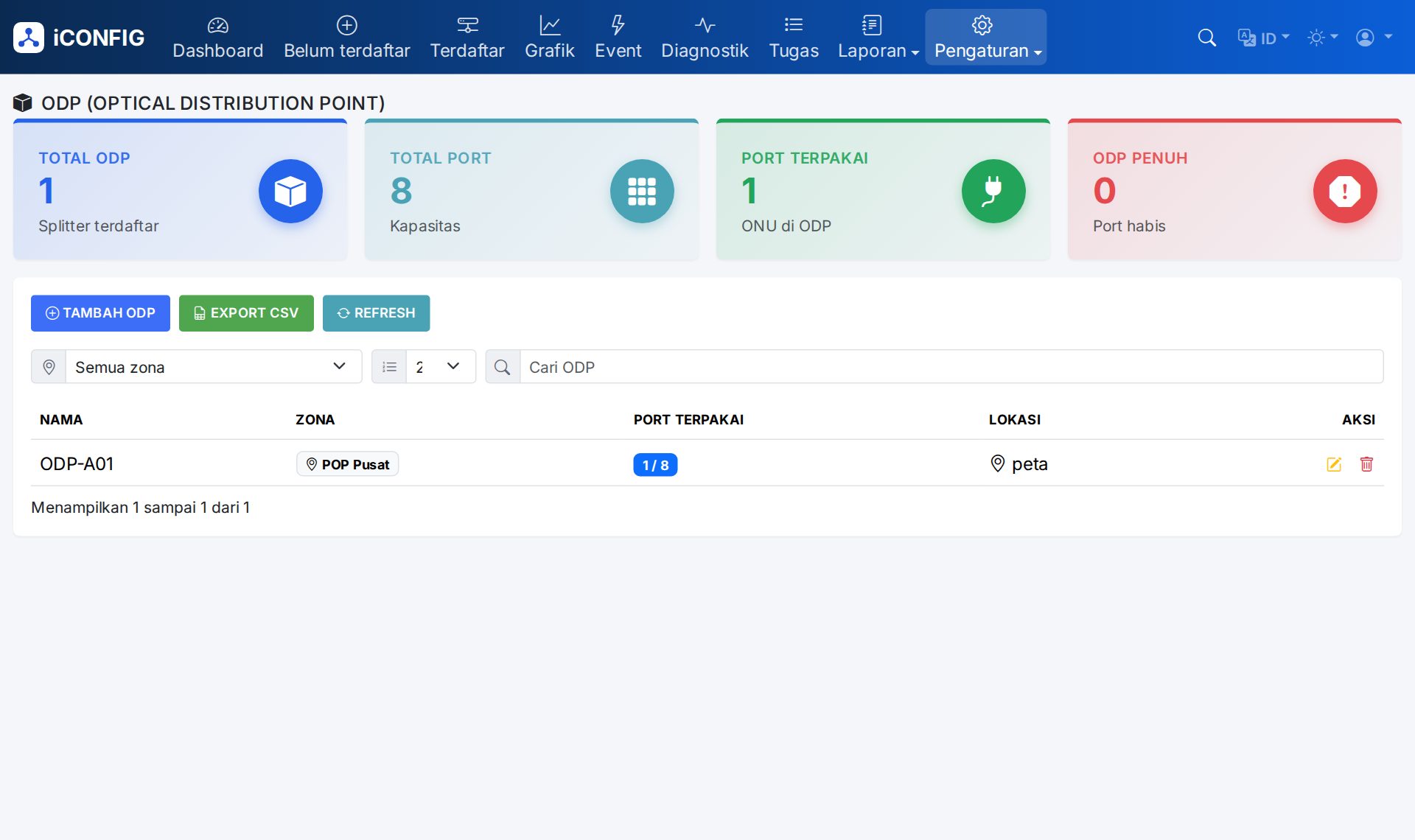Open the user account menu

point(1374,38)
